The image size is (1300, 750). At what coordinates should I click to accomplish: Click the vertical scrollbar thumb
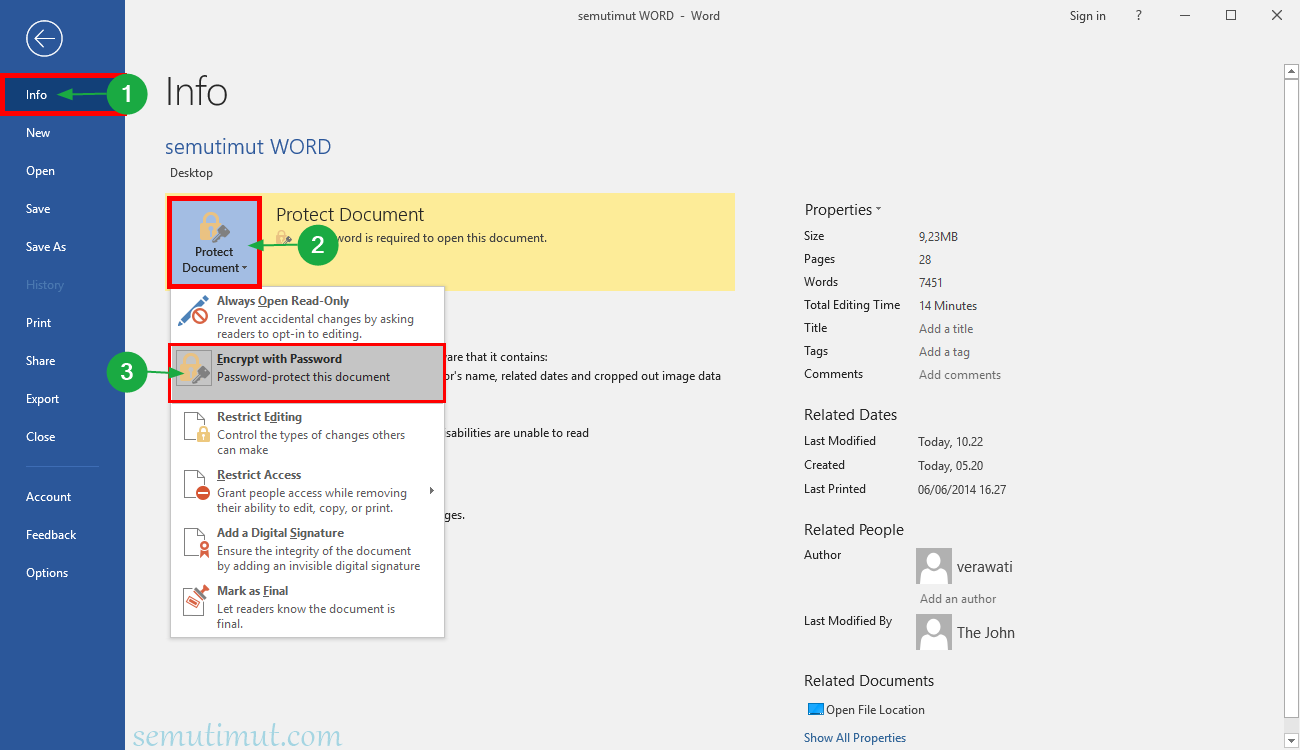click(1291, 397)
